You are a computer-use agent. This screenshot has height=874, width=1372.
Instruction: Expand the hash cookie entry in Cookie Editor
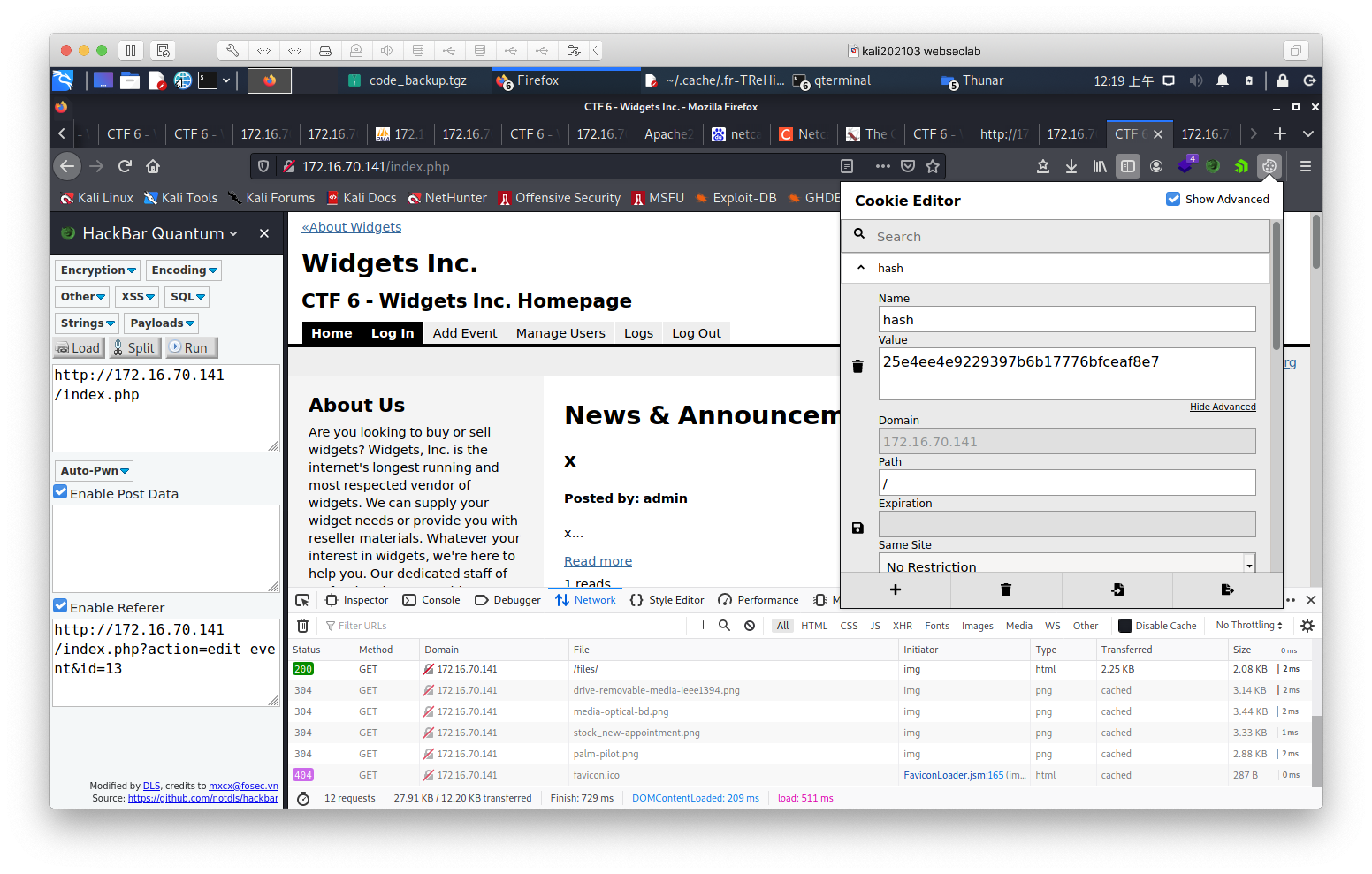[862, 267]
